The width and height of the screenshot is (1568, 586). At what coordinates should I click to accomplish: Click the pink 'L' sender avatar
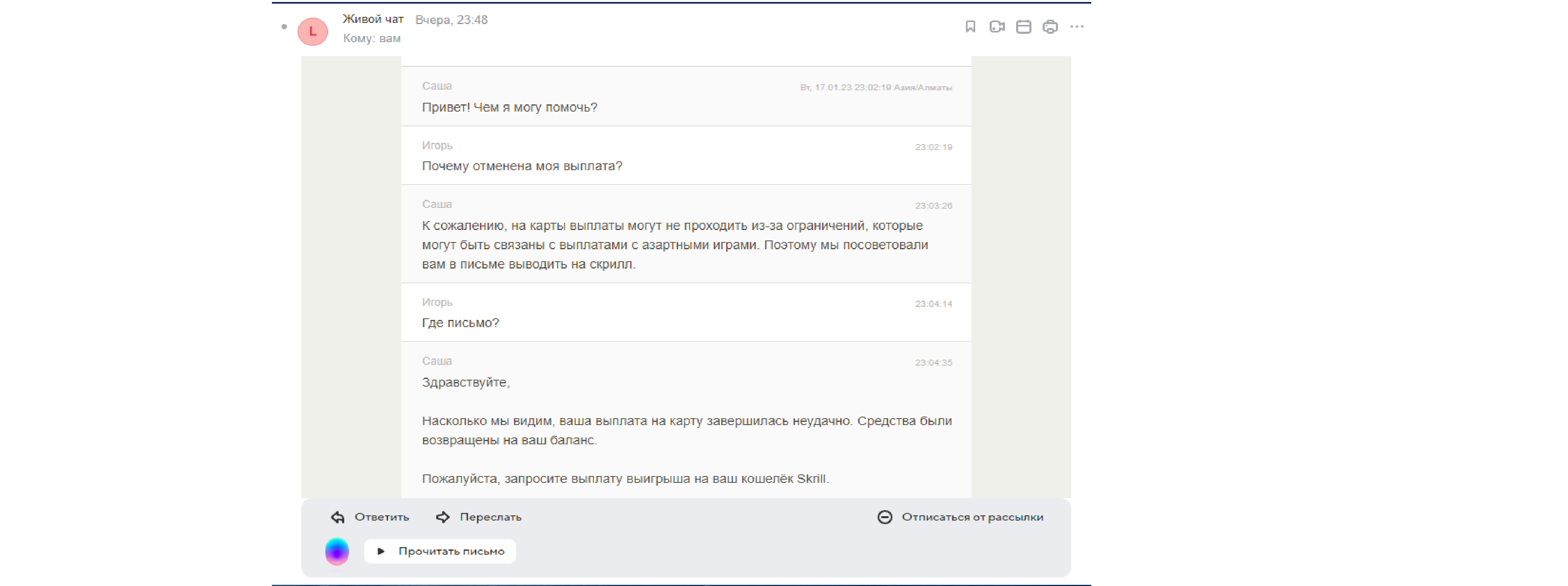pos(312,31)
